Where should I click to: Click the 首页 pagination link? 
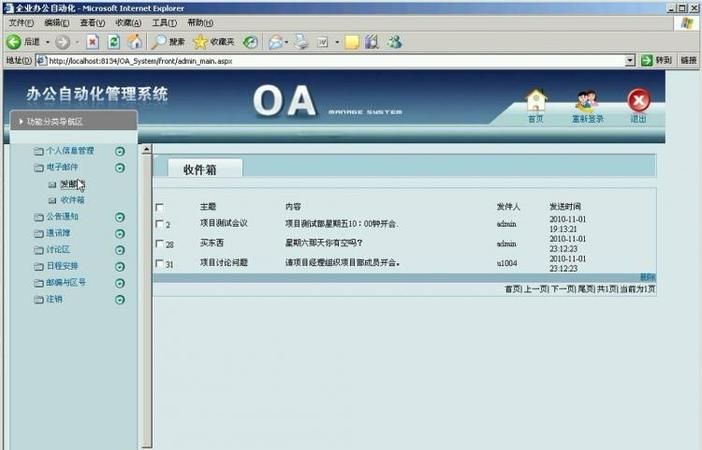(x=513, y=289)
